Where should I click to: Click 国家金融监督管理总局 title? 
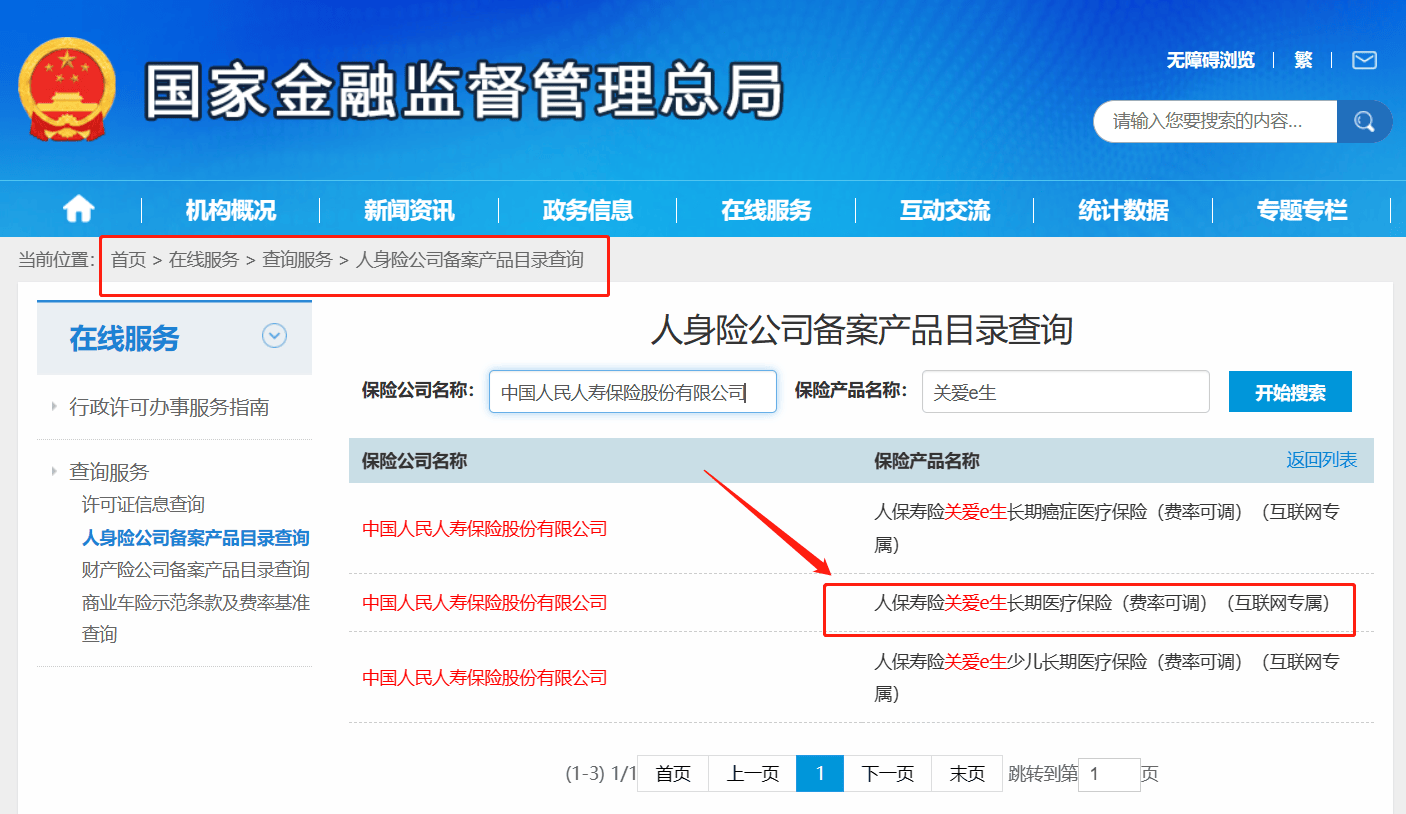[465, 91]
